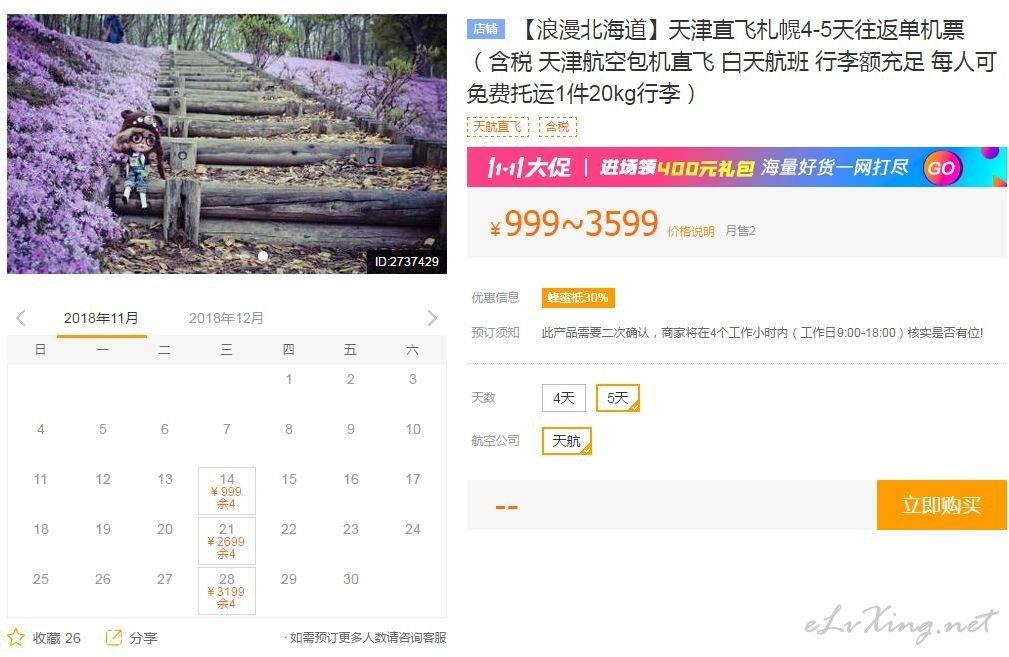The height and width of the screenshot is (657, 1009).
Task: Click calendar date 1
Action: 289,380
